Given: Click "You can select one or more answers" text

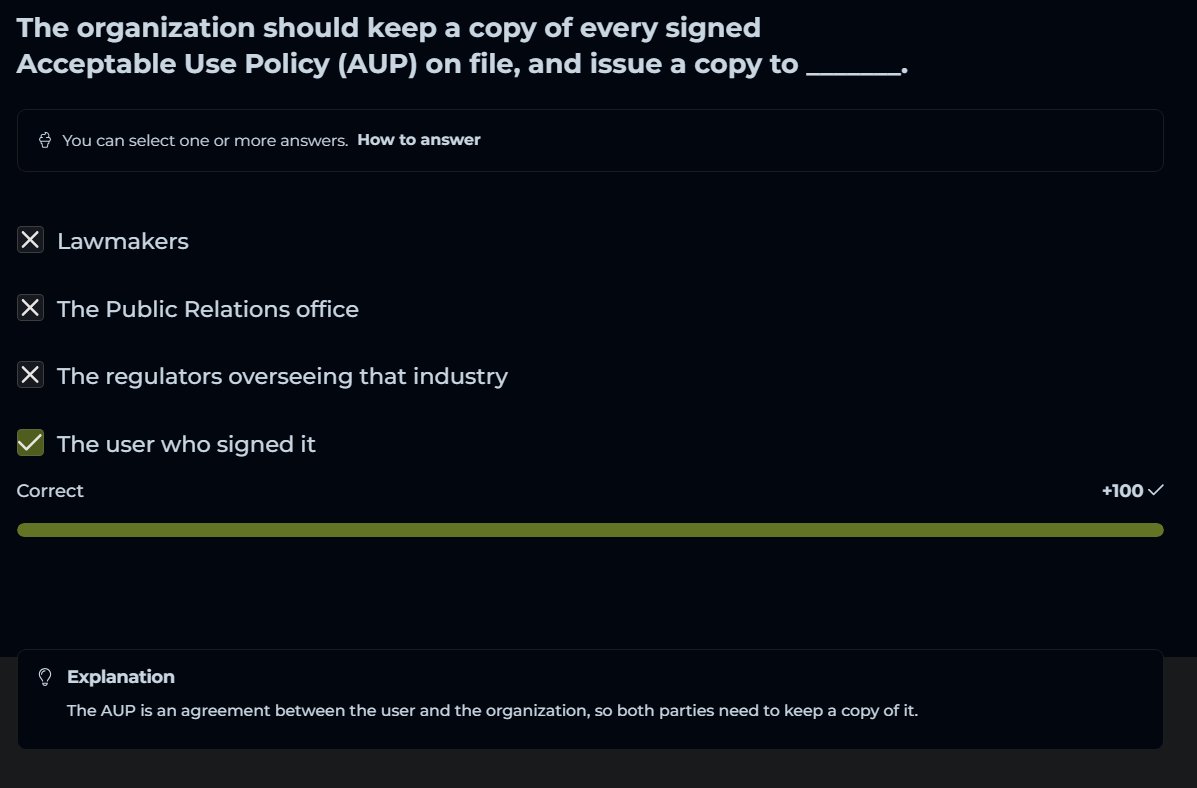Looking at the screenshot, I should pyautogui.click(x=205, y=140).
